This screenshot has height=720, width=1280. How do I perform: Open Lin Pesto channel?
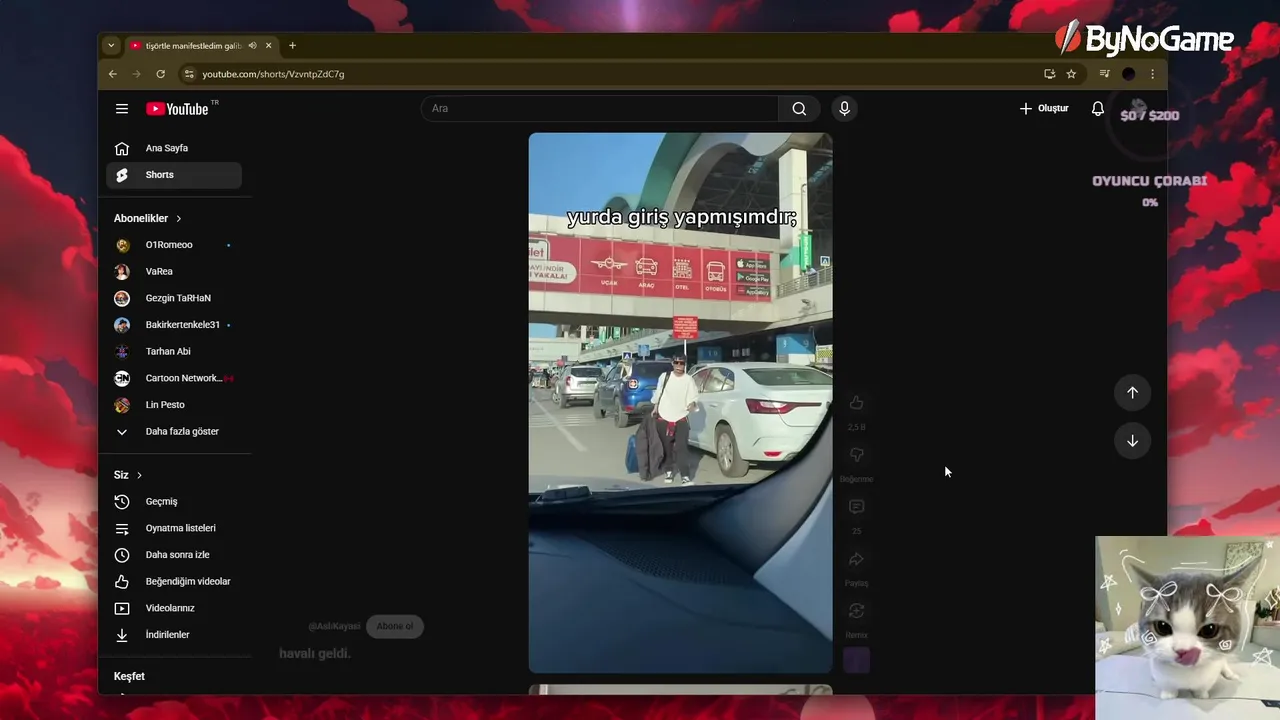tap(174, 405)
